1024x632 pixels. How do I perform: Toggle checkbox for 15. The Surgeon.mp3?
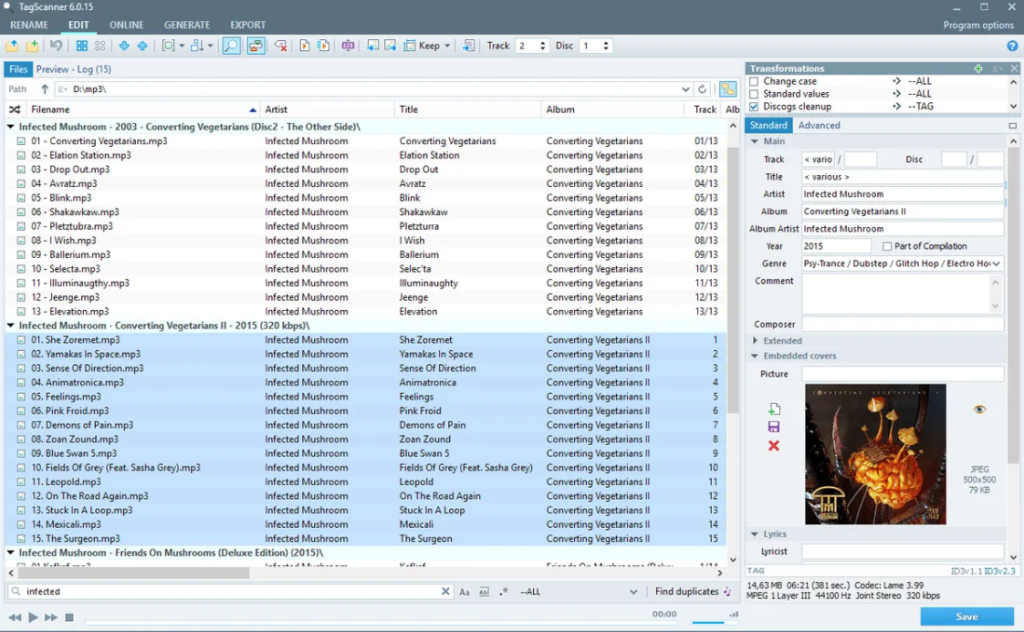click(21, 539)
